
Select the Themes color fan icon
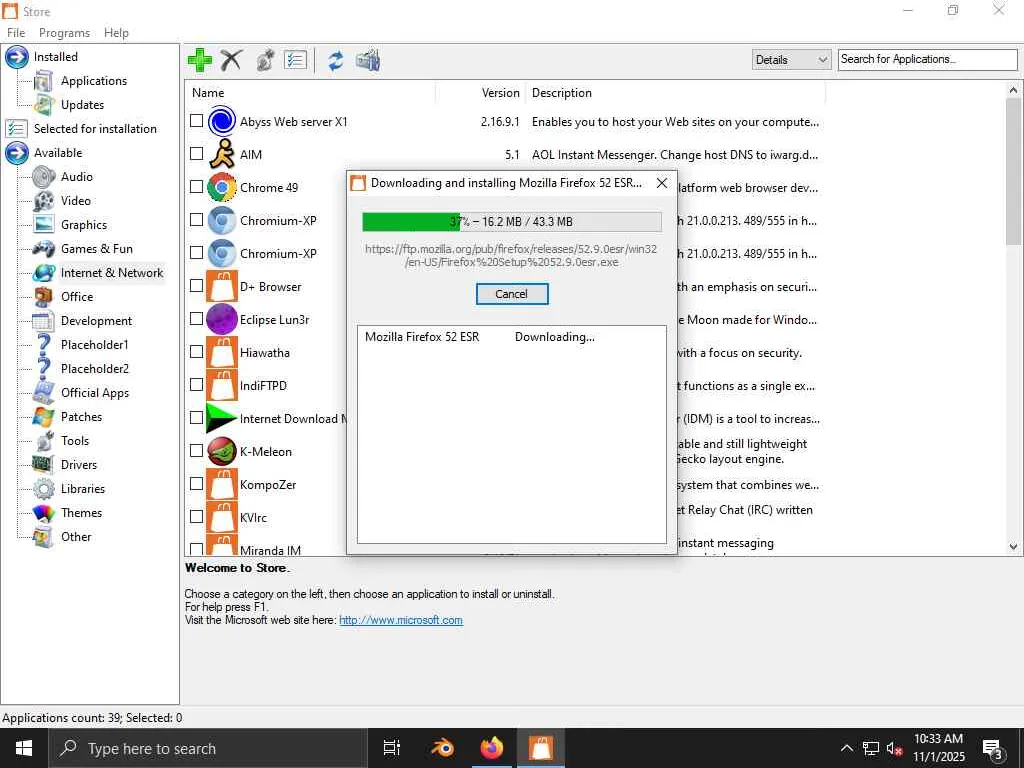coord(44,513)
